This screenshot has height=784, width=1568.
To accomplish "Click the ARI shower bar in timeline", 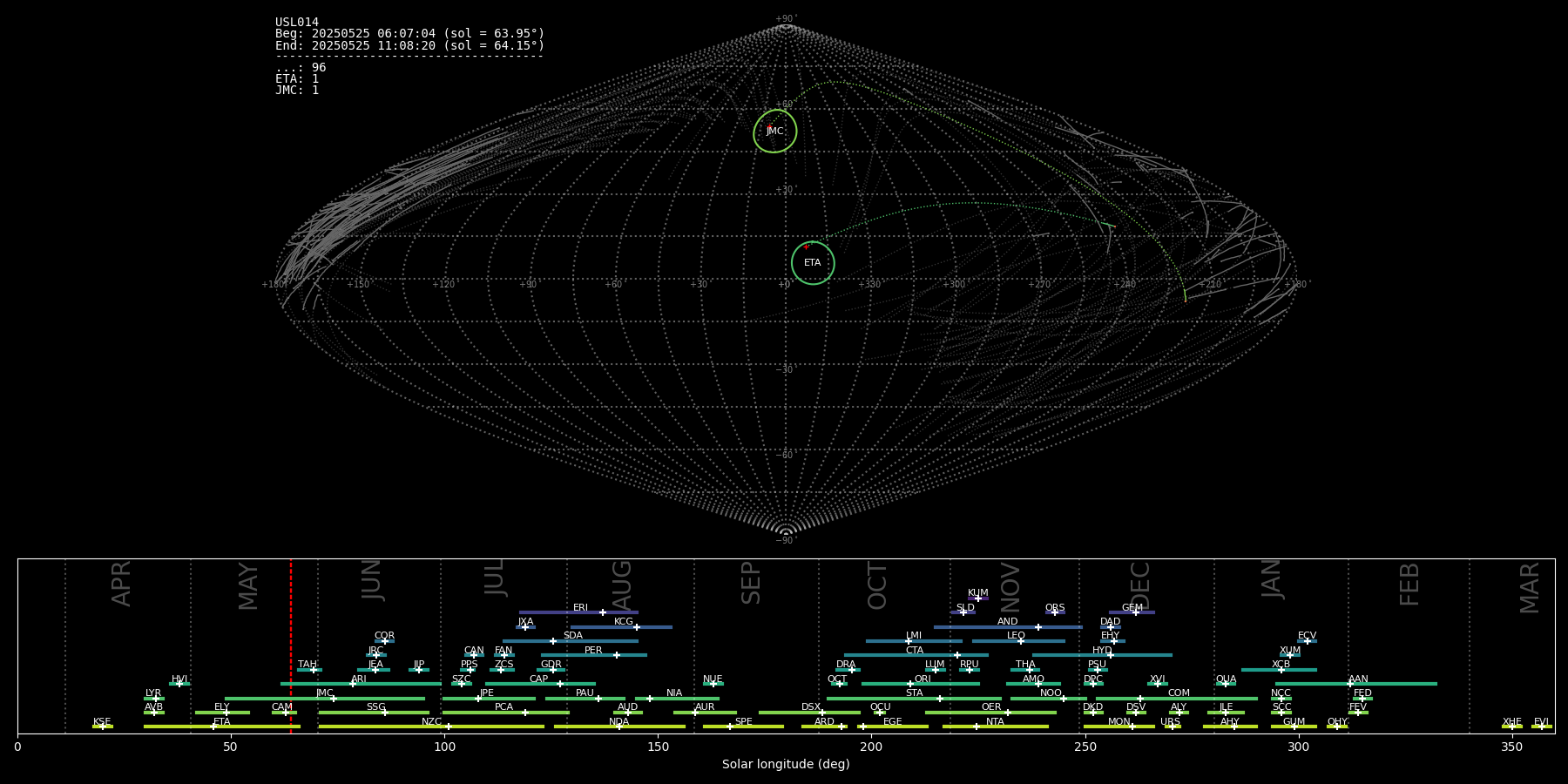I will (x=361, y=684).
